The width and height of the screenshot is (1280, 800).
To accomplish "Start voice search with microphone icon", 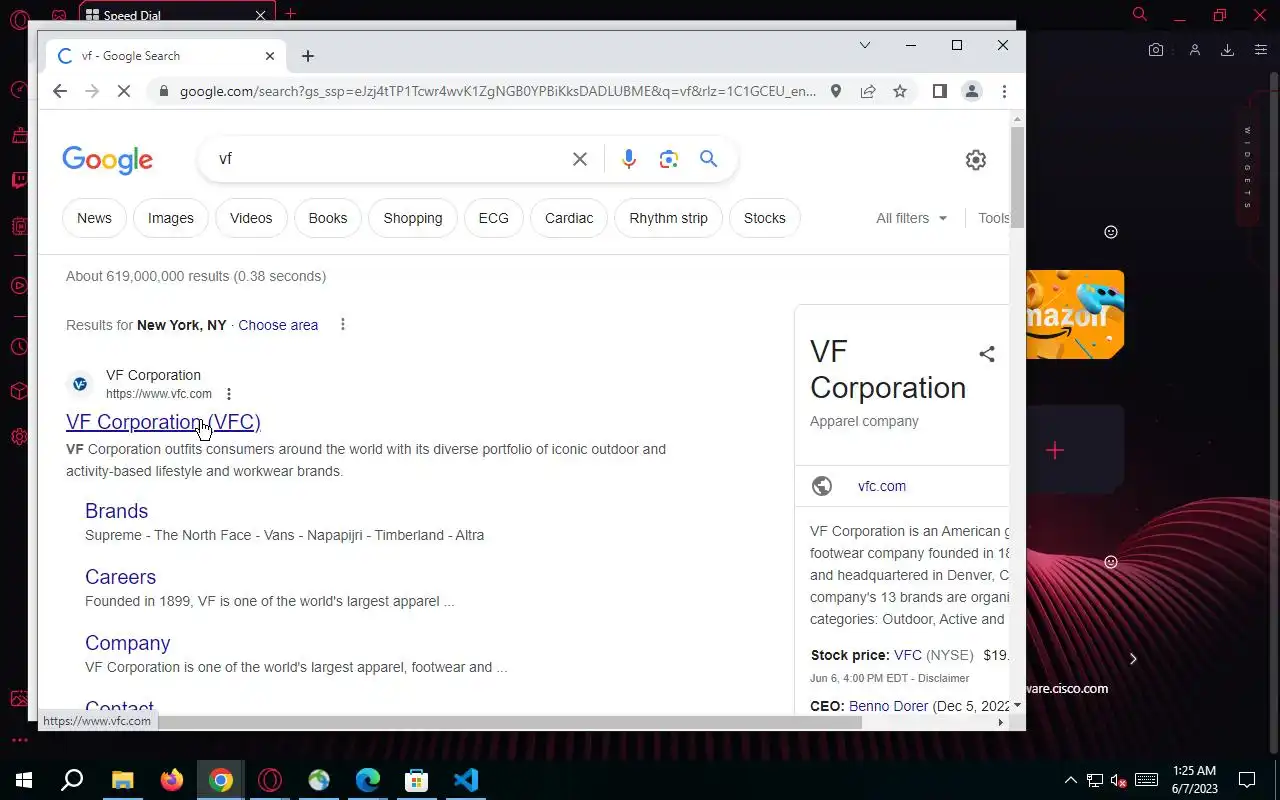I will pyautogui.click(x=628, y=159).
